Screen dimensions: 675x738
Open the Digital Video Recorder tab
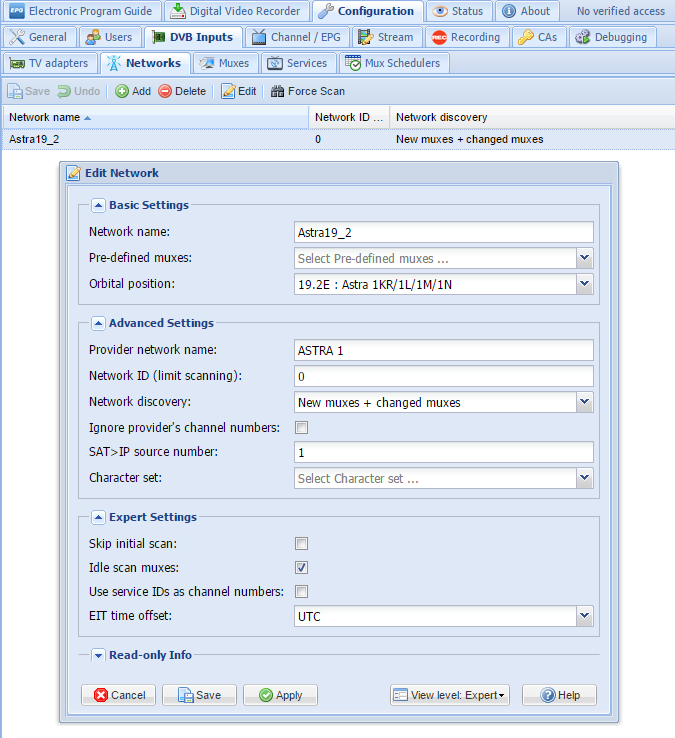(236, 11)
